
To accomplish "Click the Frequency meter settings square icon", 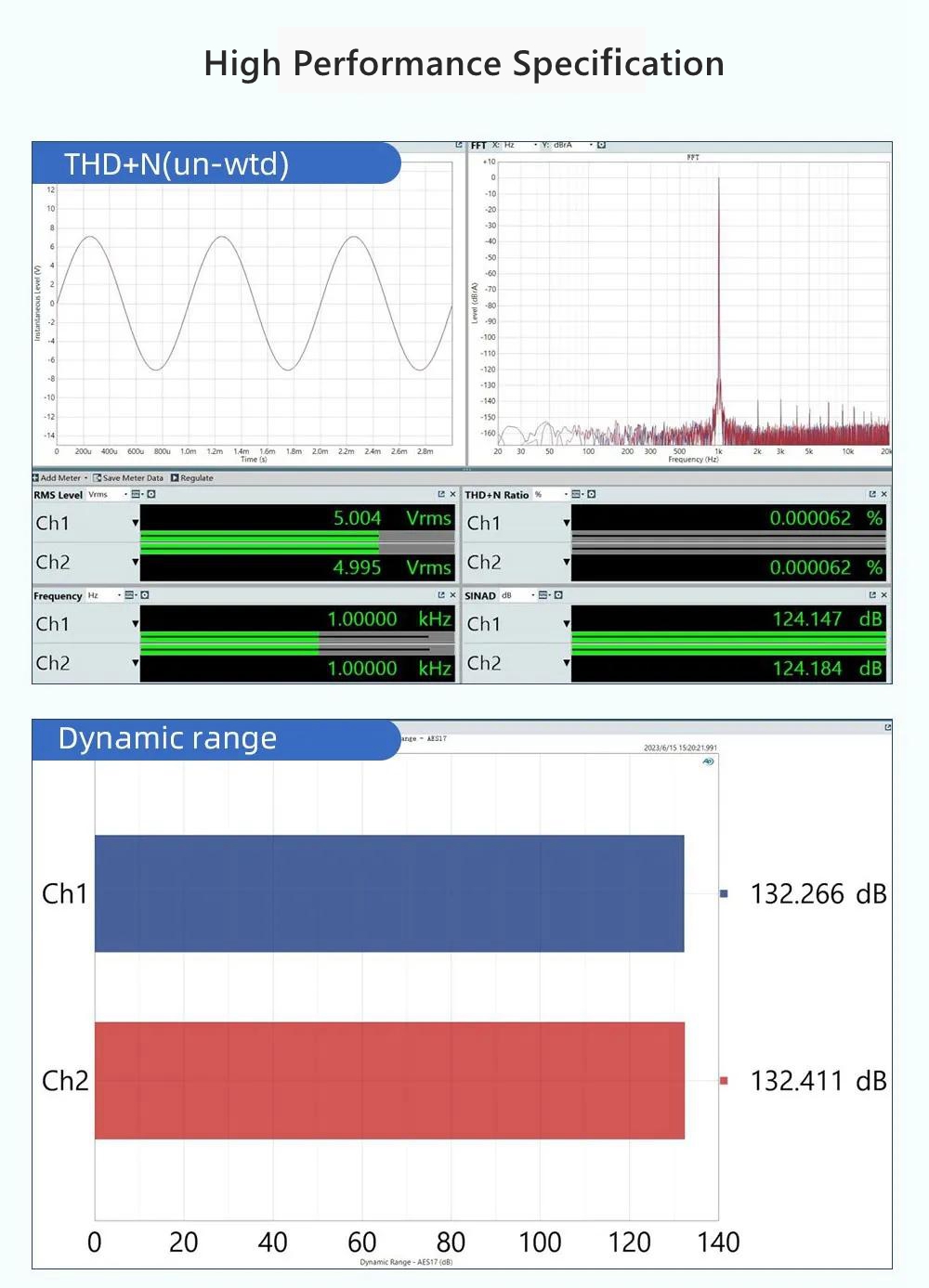I will coord(145,595).
